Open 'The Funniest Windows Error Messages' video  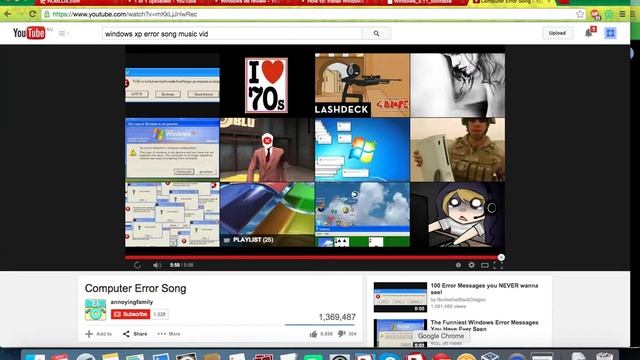point(484,325)
